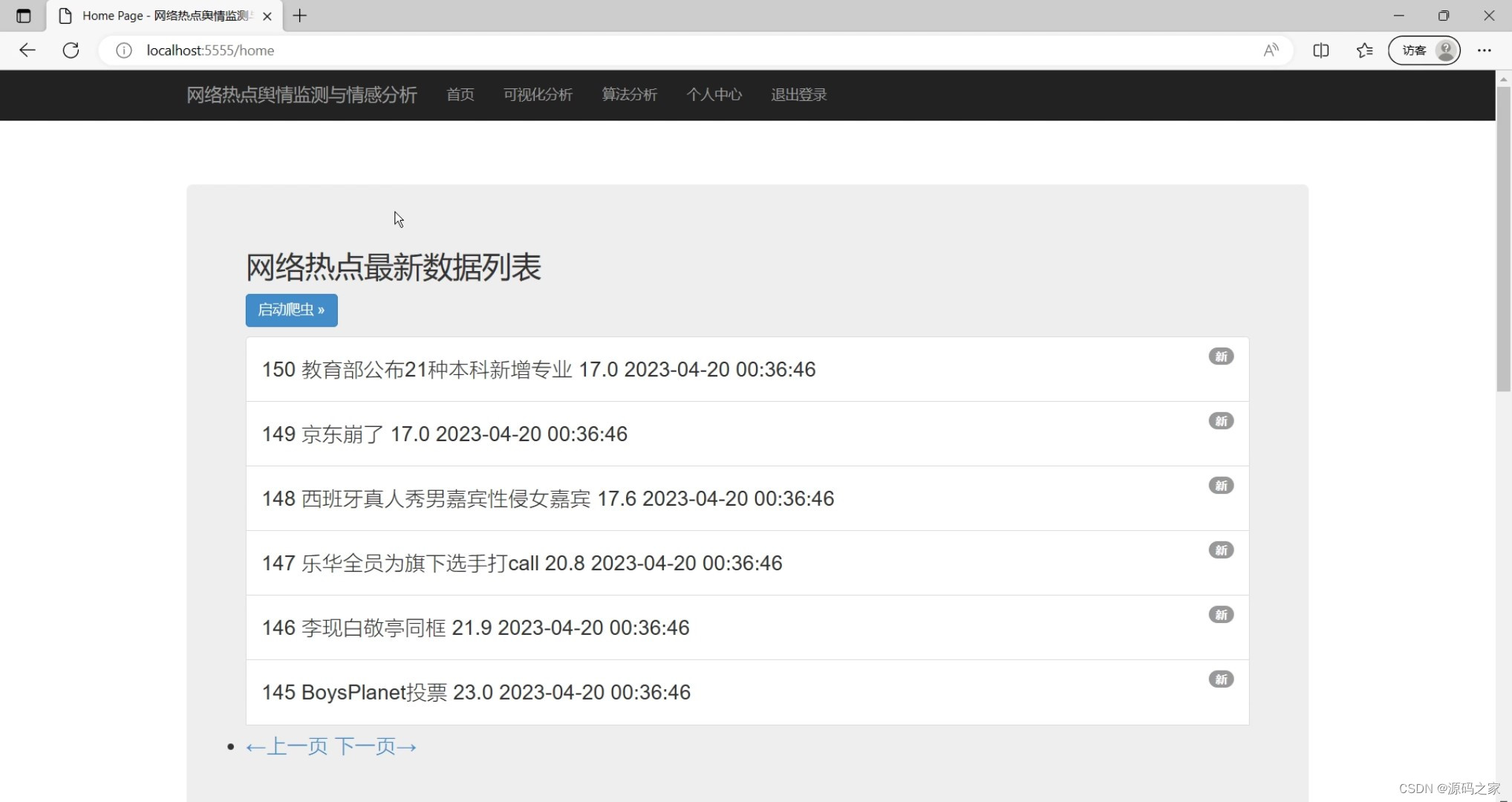Image resolution: width=1512 pixels, height=802 pixels.
Task: Open a new browser tab with plus button
Action: coord(300,16)
